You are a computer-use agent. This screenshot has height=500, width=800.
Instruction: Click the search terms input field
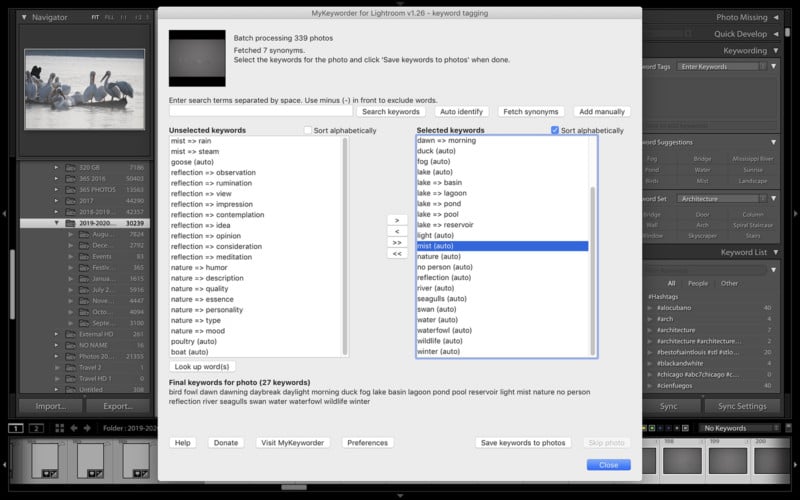click(261, 111)
